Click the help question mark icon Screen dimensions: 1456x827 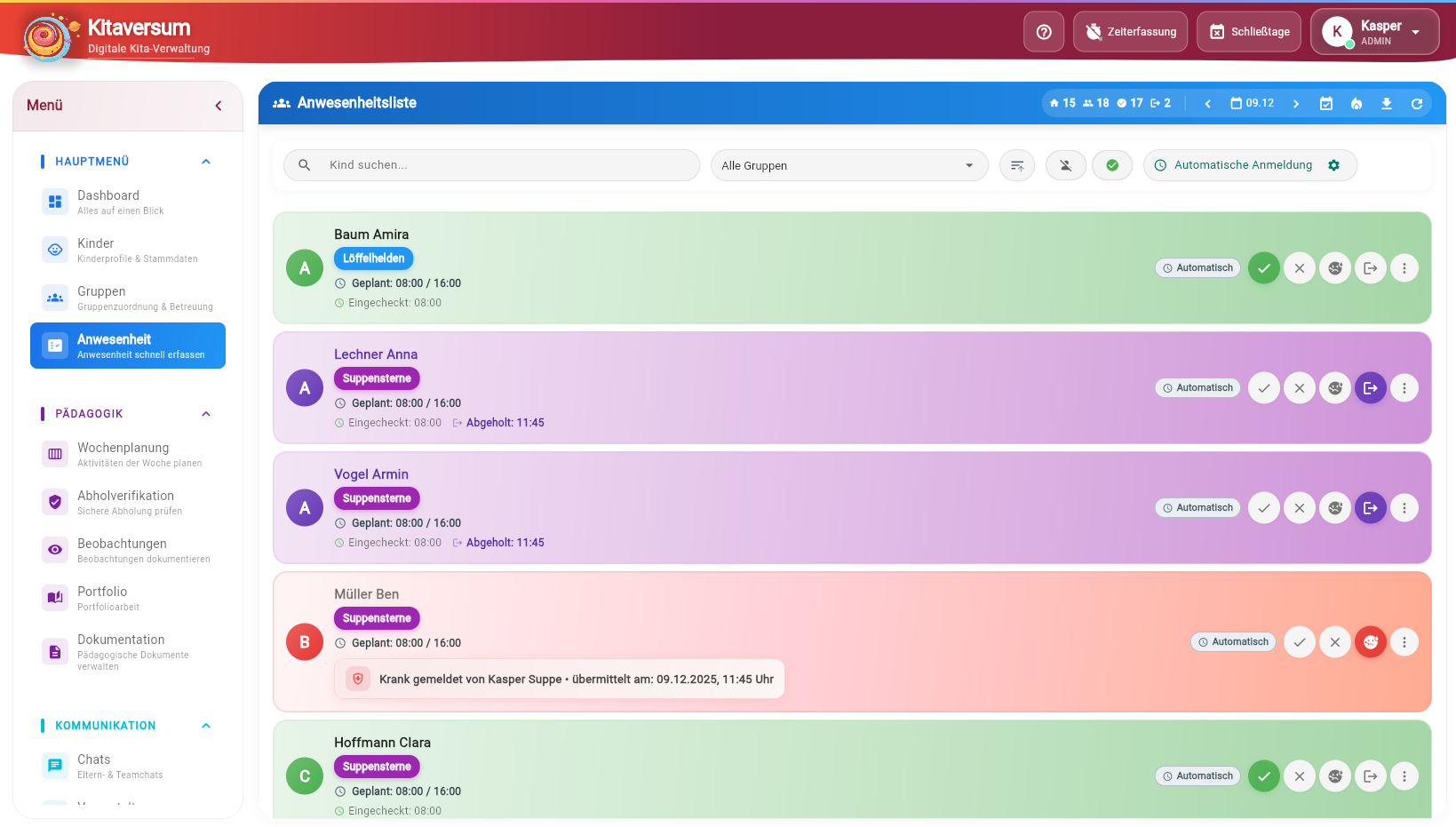point(1044,32)
